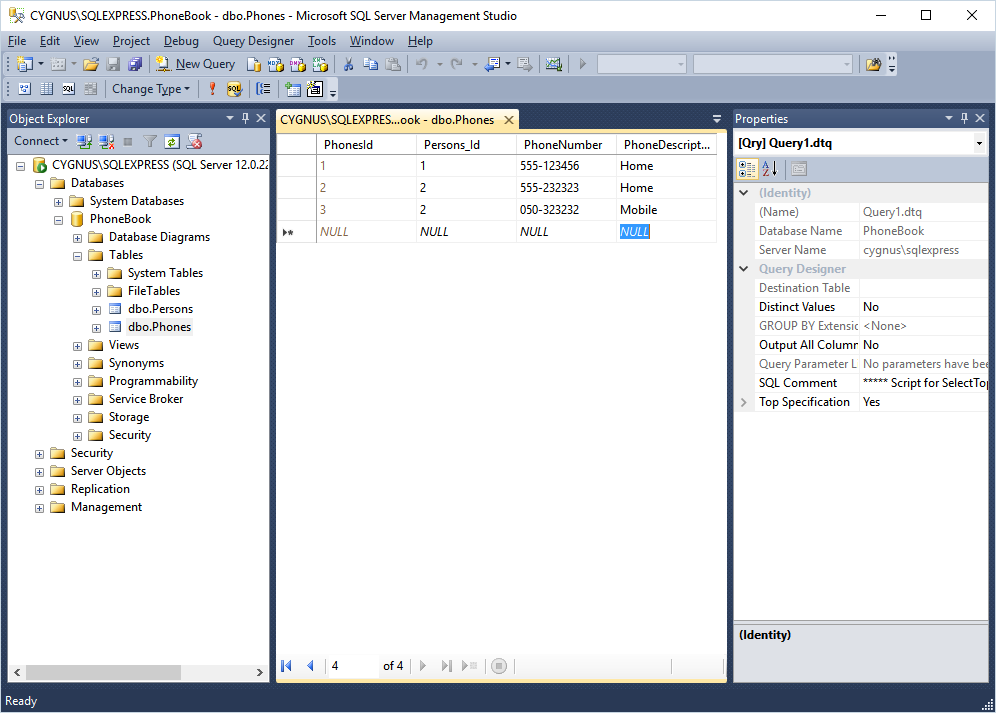
Task: Click the Save floppy disk icon
Action: pyautogui.click(x=113, y=64)
